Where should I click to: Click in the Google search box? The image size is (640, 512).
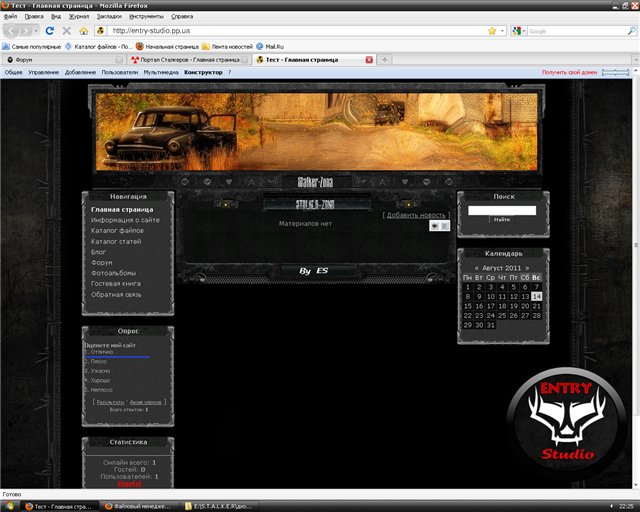pyautogui.click(x=576, y=31)
